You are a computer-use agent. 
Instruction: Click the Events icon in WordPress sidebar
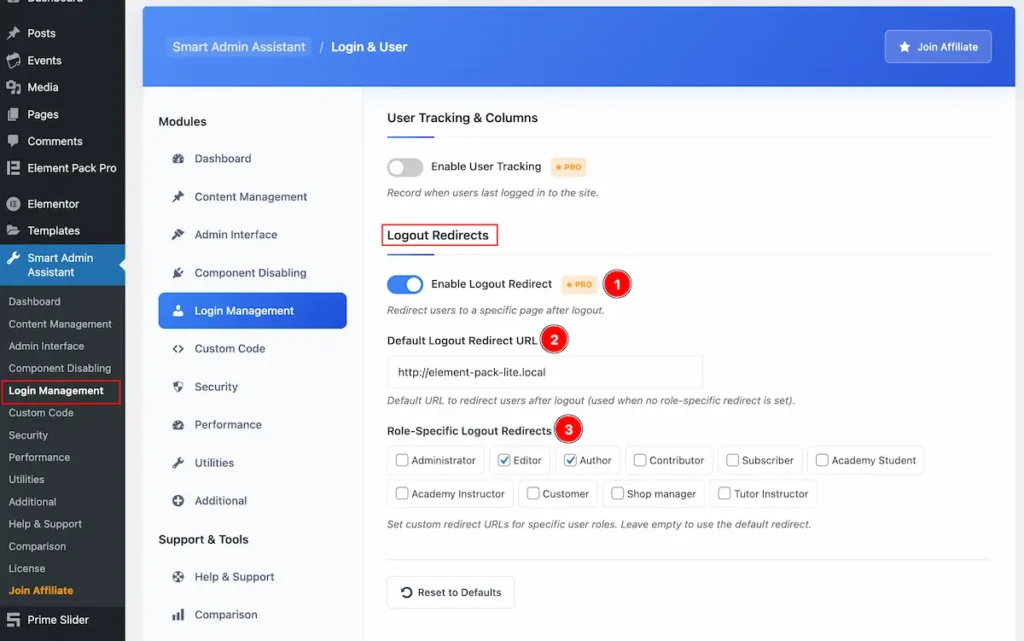[x=13, y=60]
